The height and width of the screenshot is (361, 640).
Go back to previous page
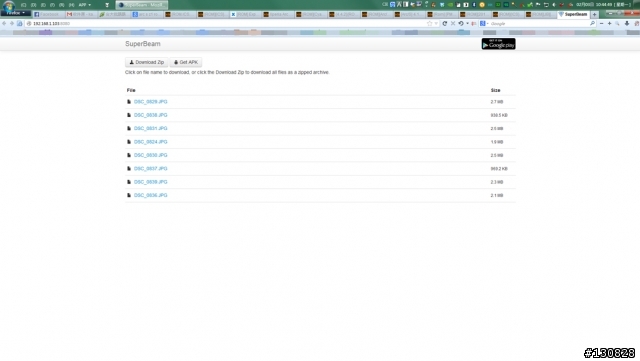pyautogui.click(x=4, y=24)
